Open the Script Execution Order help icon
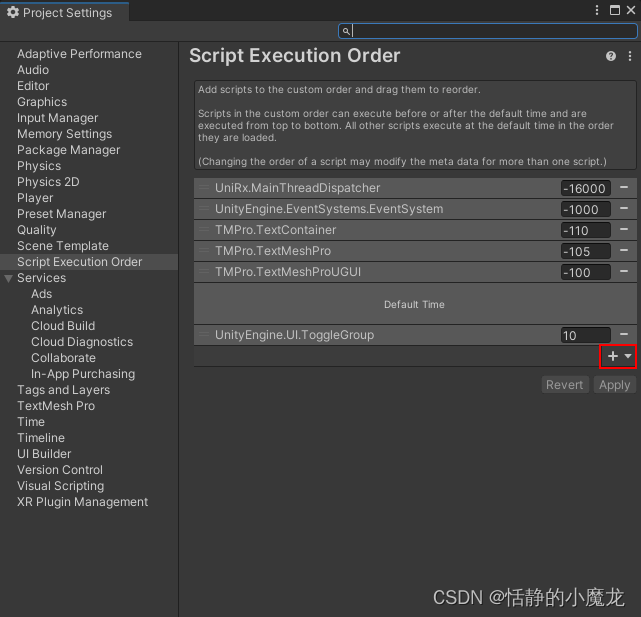The height and width of the screenshot is (617, 641). point(611,57)
